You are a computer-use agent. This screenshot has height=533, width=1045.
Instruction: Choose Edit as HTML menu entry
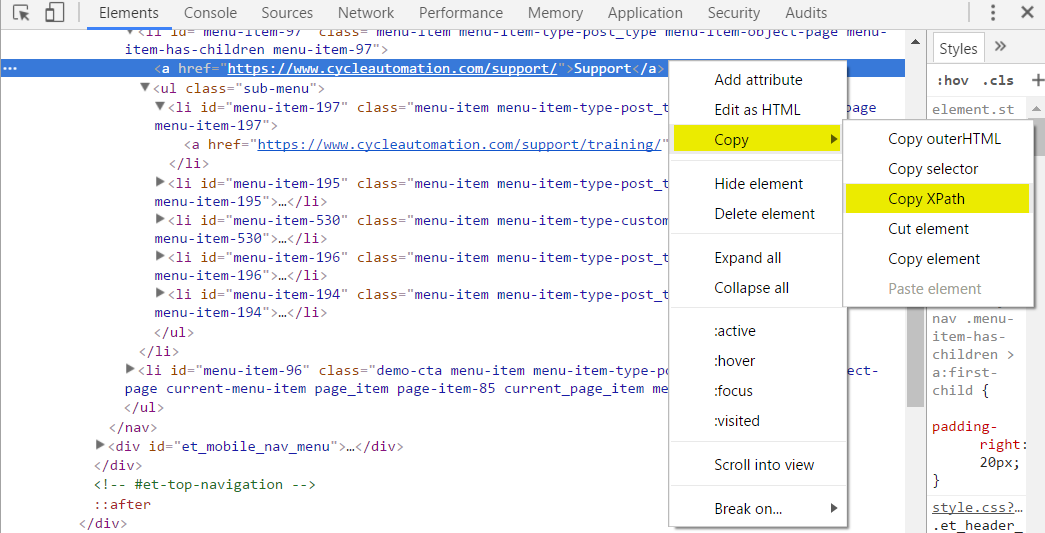click(x=758, y=110)
